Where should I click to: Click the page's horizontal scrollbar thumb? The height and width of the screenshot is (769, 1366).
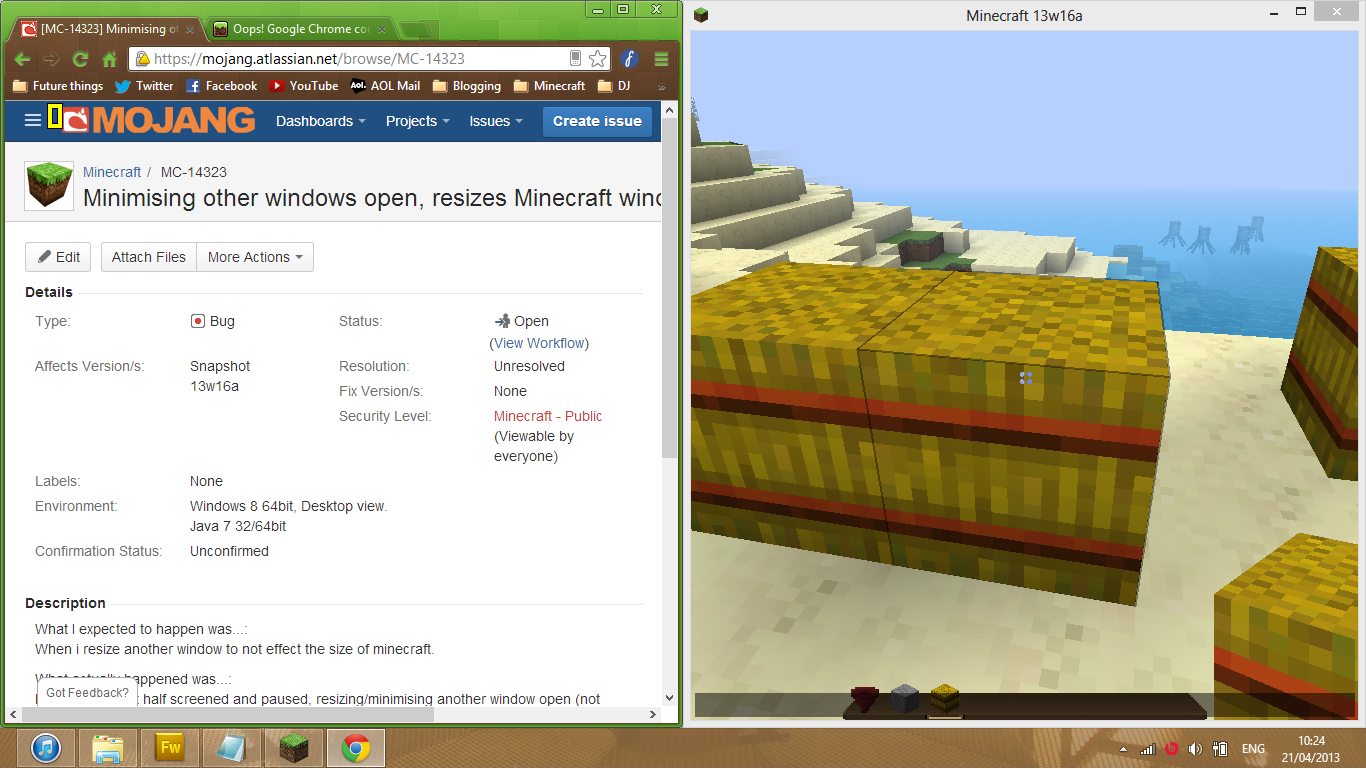(226, 714)
